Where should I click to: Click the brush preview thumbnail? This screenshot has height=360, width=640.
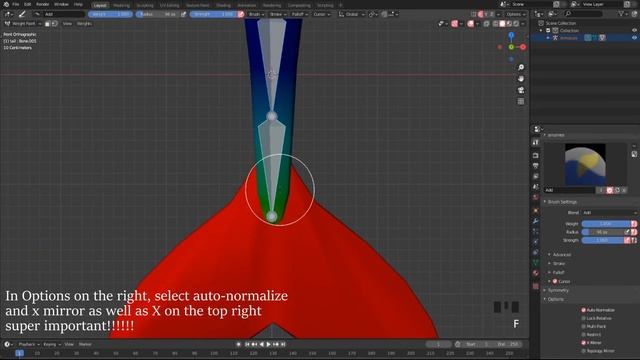(585, 164)
